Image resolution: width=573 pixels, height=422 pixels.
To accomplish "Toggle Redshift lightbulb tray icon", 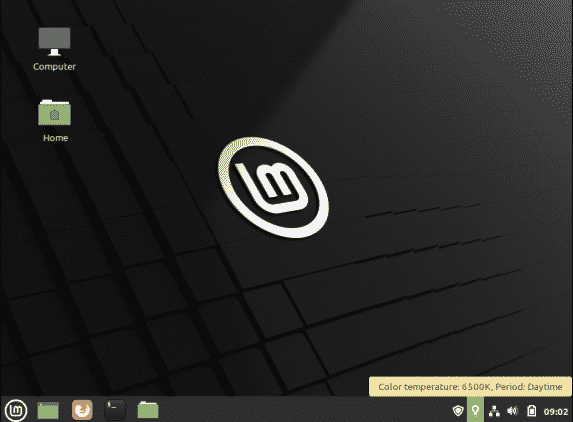I will pos(475,410).
